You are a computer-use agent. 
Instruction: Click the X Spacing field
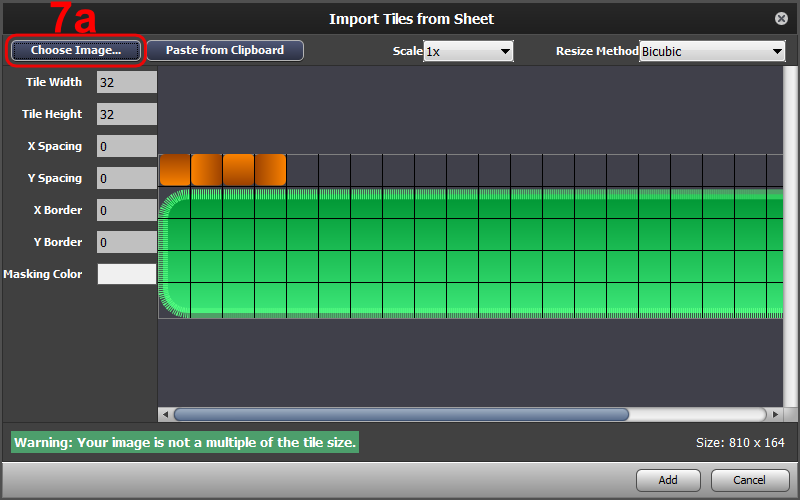127,146
